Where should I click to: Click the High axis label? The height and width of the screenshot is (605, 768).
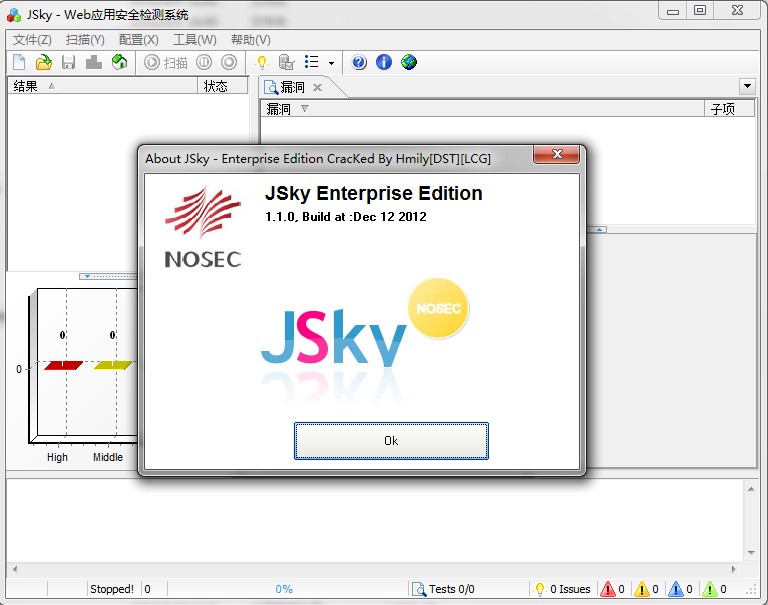57,457
